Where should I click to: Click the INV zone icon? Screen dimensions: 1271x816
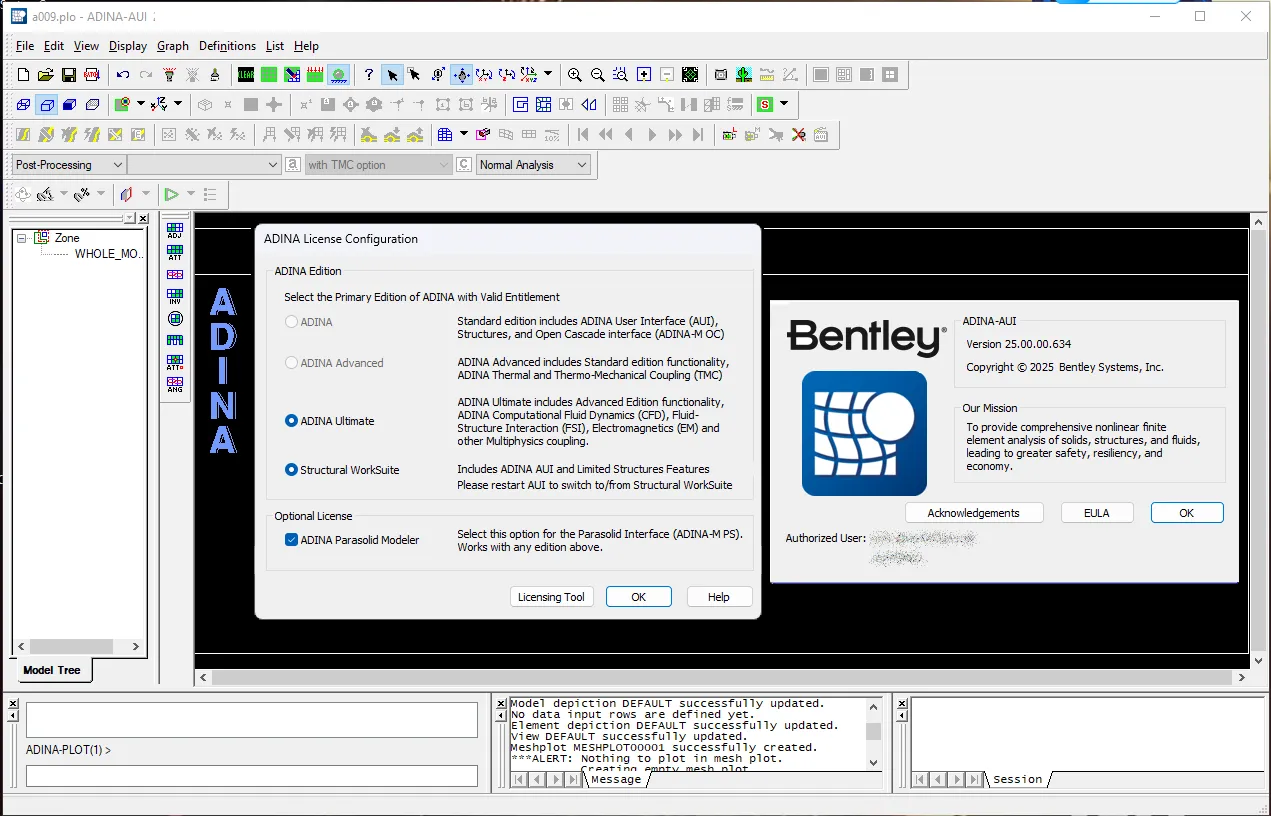[x=175, y=296]
